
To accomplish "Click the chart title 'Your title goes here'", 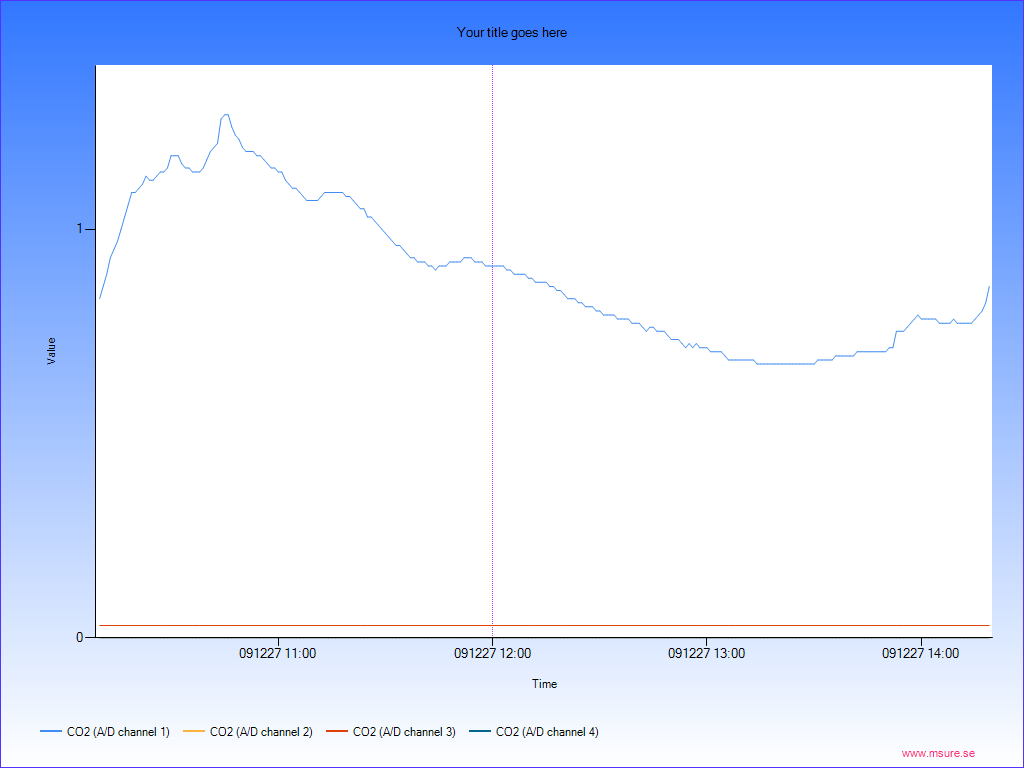I will tap(511, 32).
